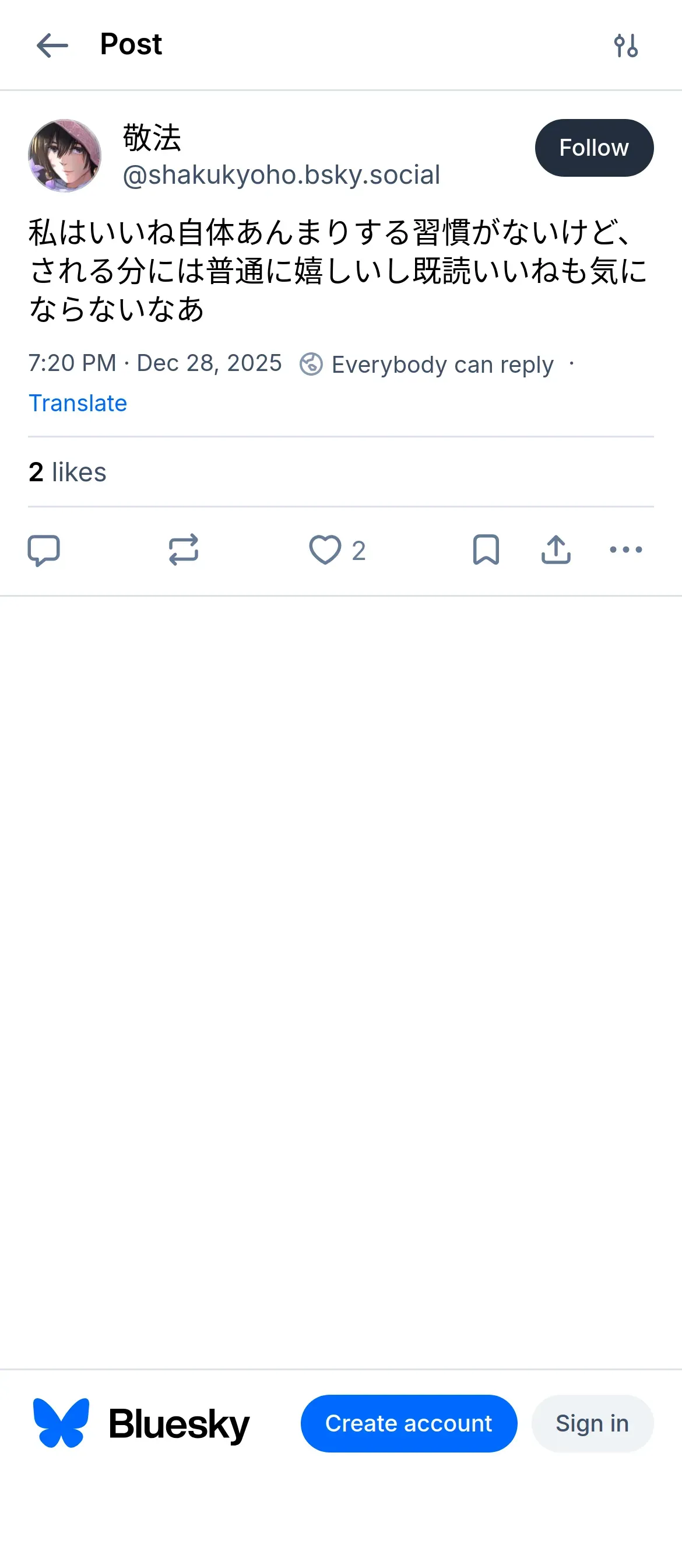Open thread settings sliders icon
This screenshot has height=1568, width=682.
coord(625,45)
